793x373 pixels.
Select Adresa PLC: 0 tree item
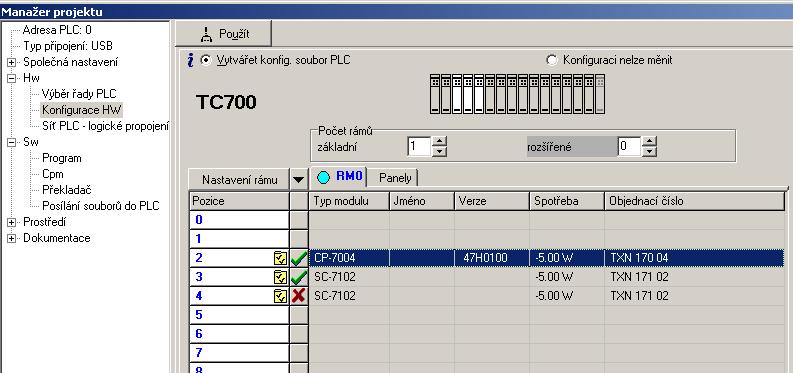pyautogui.click(x=57, y=30)
